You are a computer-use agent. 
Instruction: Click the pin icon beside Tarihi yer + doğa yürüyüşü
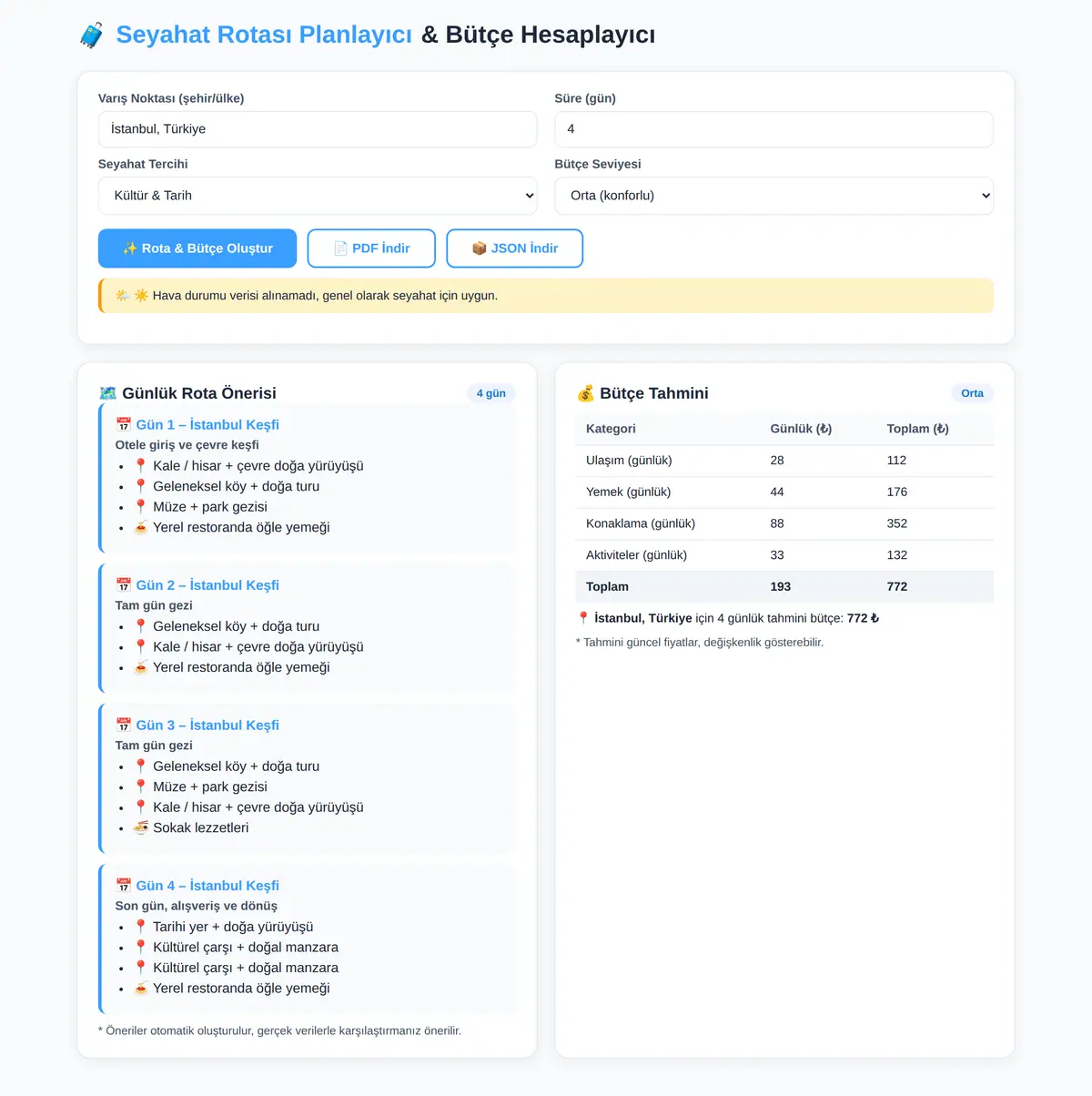[141, 927]
